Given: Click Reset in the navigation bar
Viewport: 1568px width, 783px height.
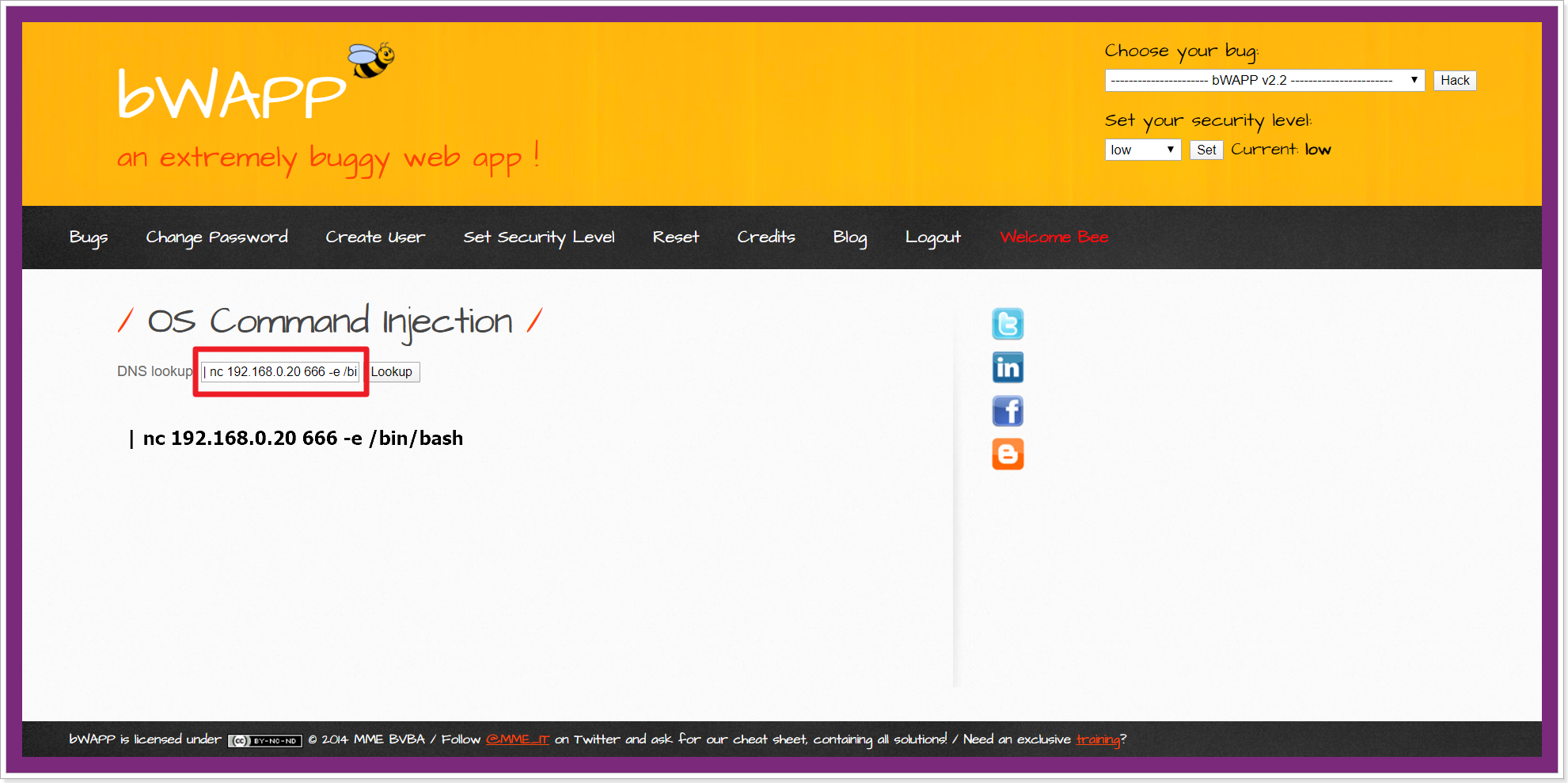Looking at the screenshot, I should [x=676, y=237].
